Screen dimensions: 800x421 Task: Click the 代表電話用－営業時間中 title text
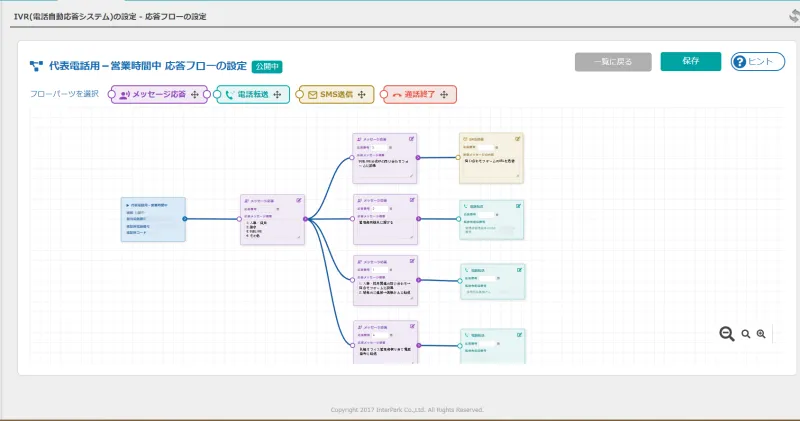point(148,66)
